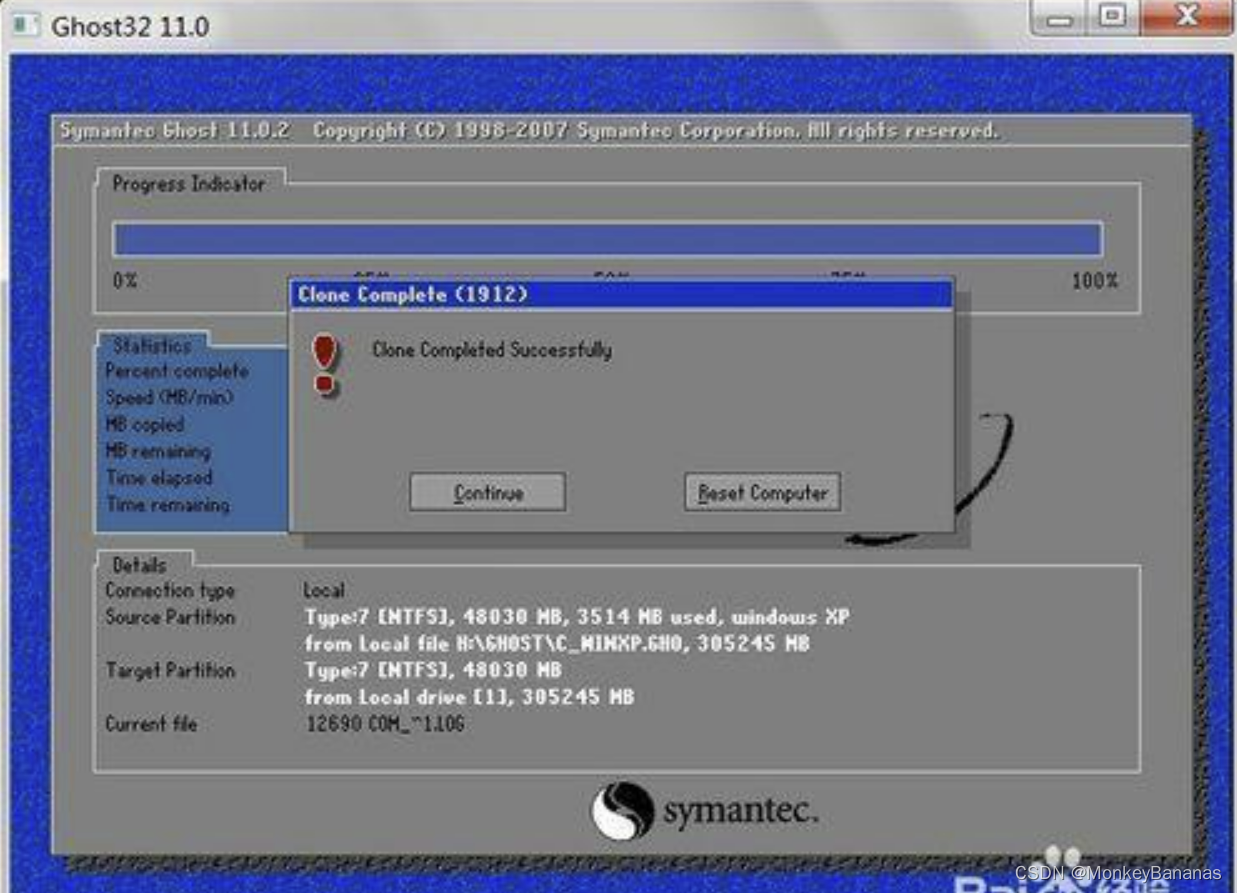Image resolution: width=1237 pixels, height=893 pixels.
Task: Click the '12690 COM_~1.LOG' current file value
Action: [x=385, y=723]
